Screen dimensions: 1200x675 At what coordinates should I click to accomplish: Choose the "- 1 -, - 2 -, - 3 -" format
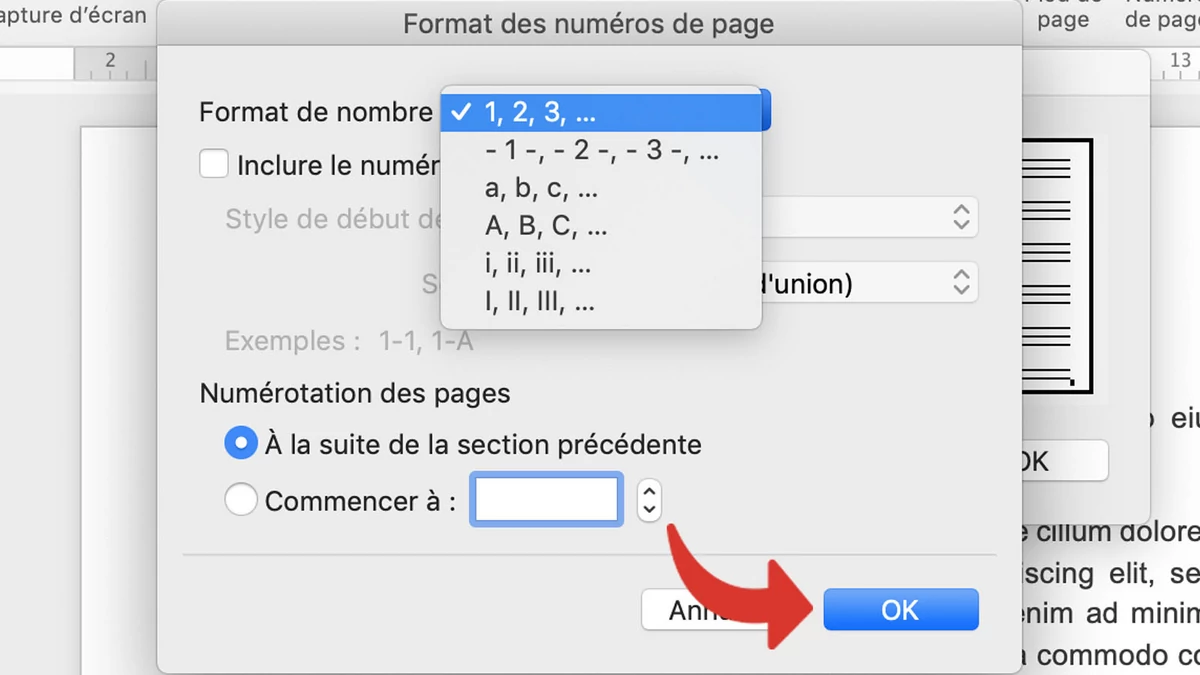pyautogui.click(x=601, y=151)
